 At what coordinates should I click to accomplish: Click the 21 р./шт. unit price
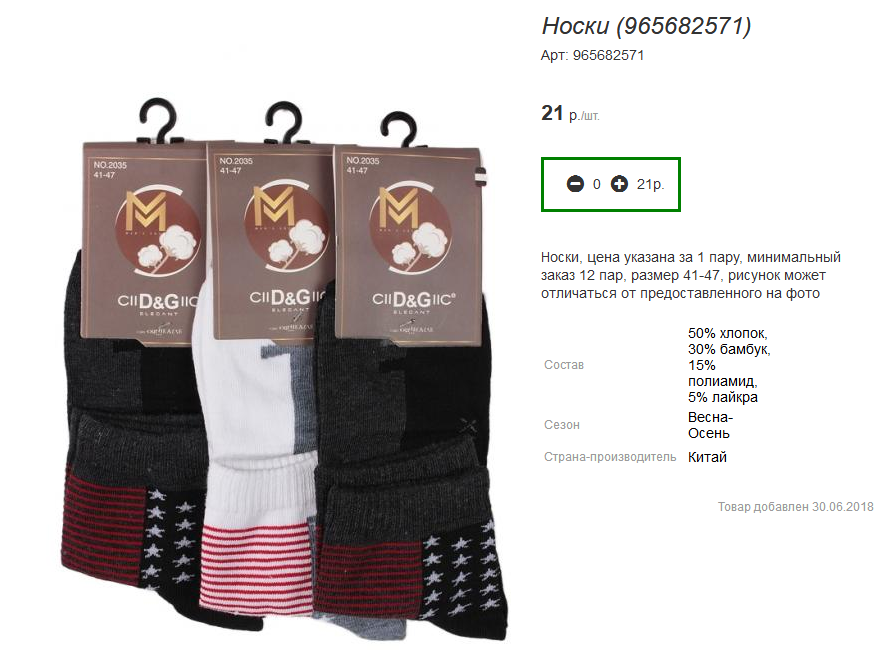[x=570, y=113]
